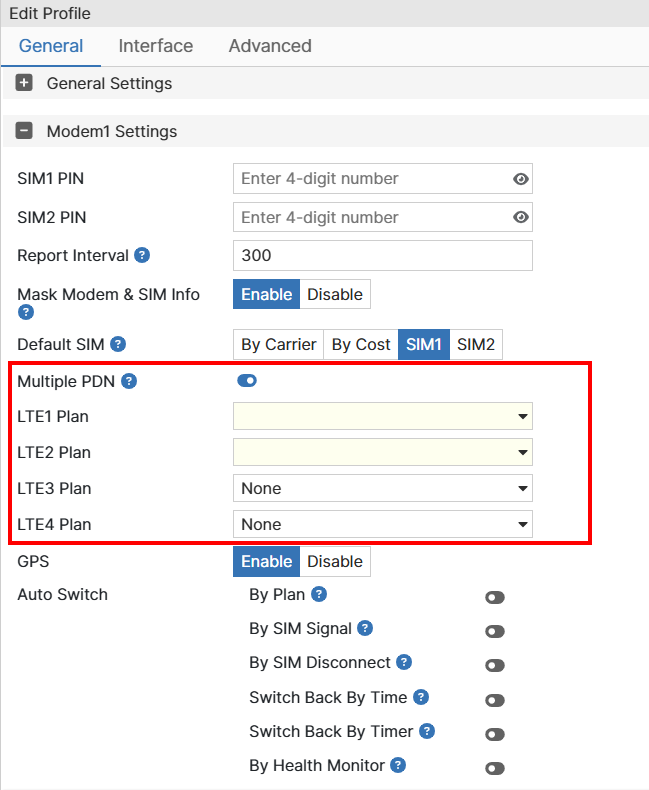This screenshot has width=649, height=790.
Task: Switch to the Interface tab
Action: coord(156,46)
